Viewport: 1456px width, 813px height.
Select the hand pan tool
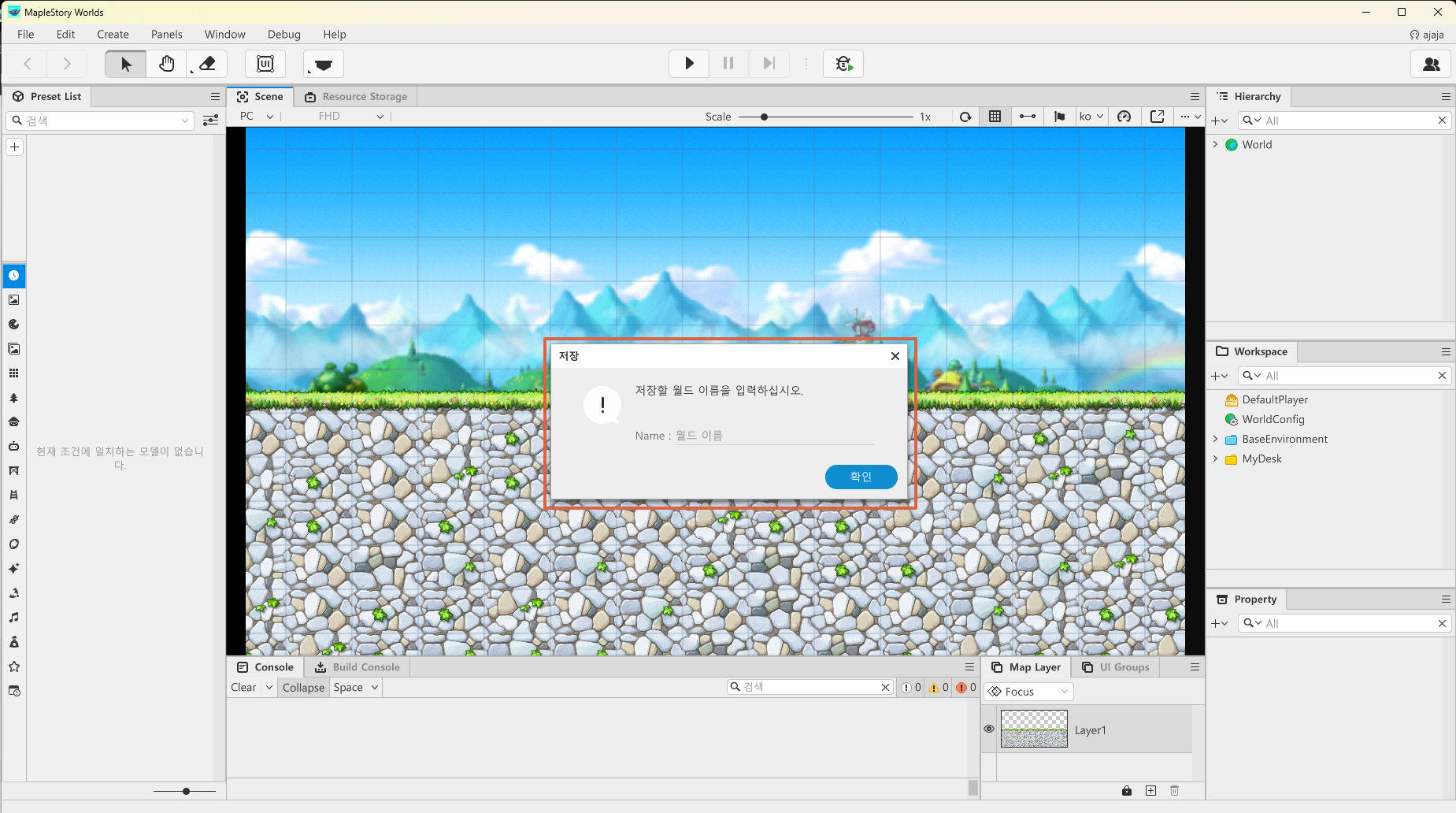click(166, 64)
